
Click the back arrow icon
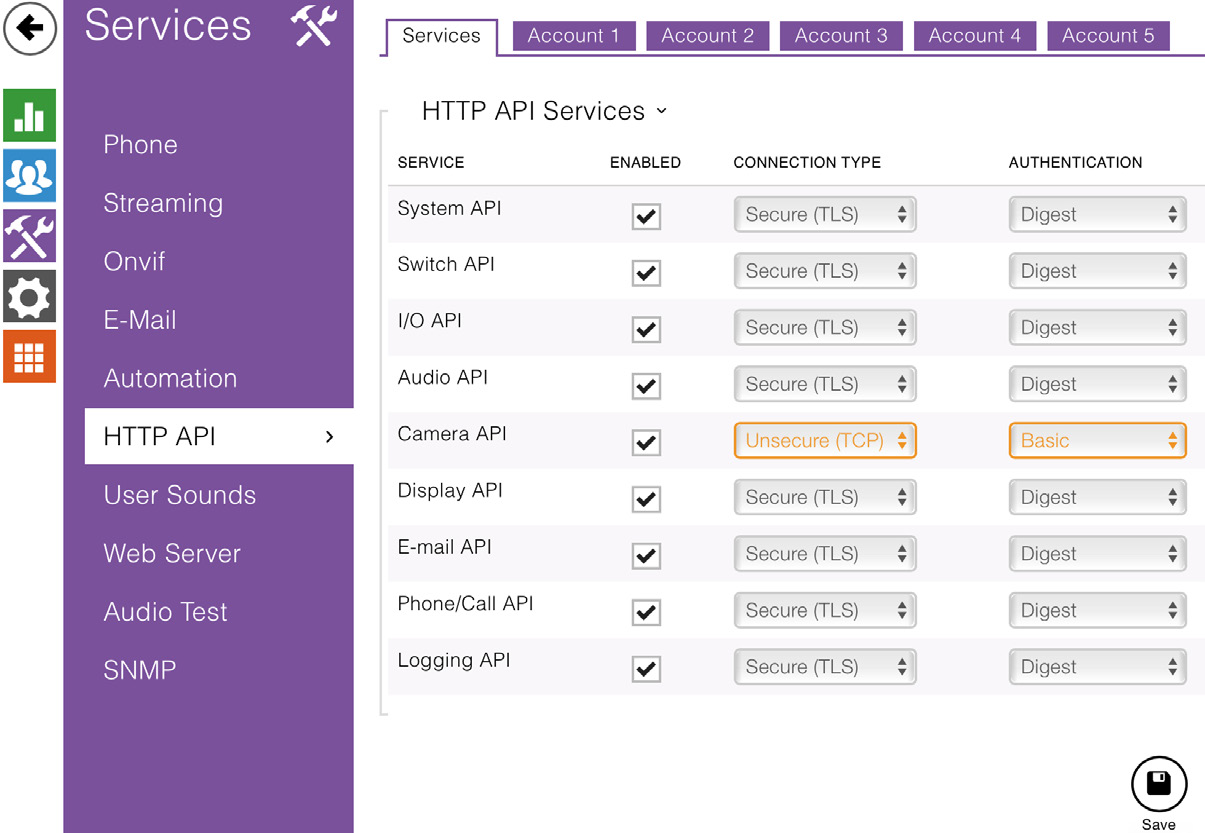[31, 28]
